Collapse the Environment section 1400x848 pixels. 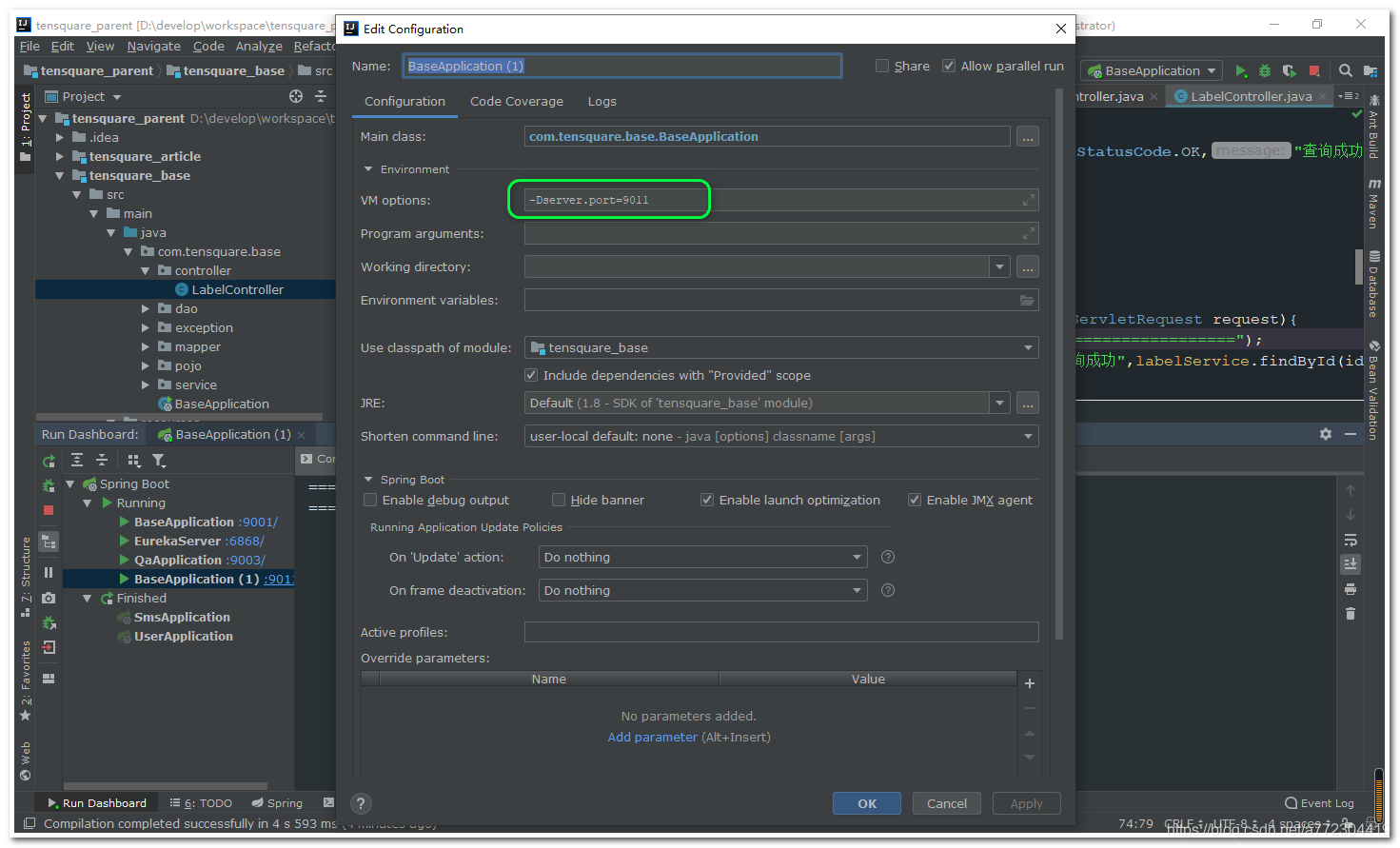pyautogui.click(x=368, y=169)
